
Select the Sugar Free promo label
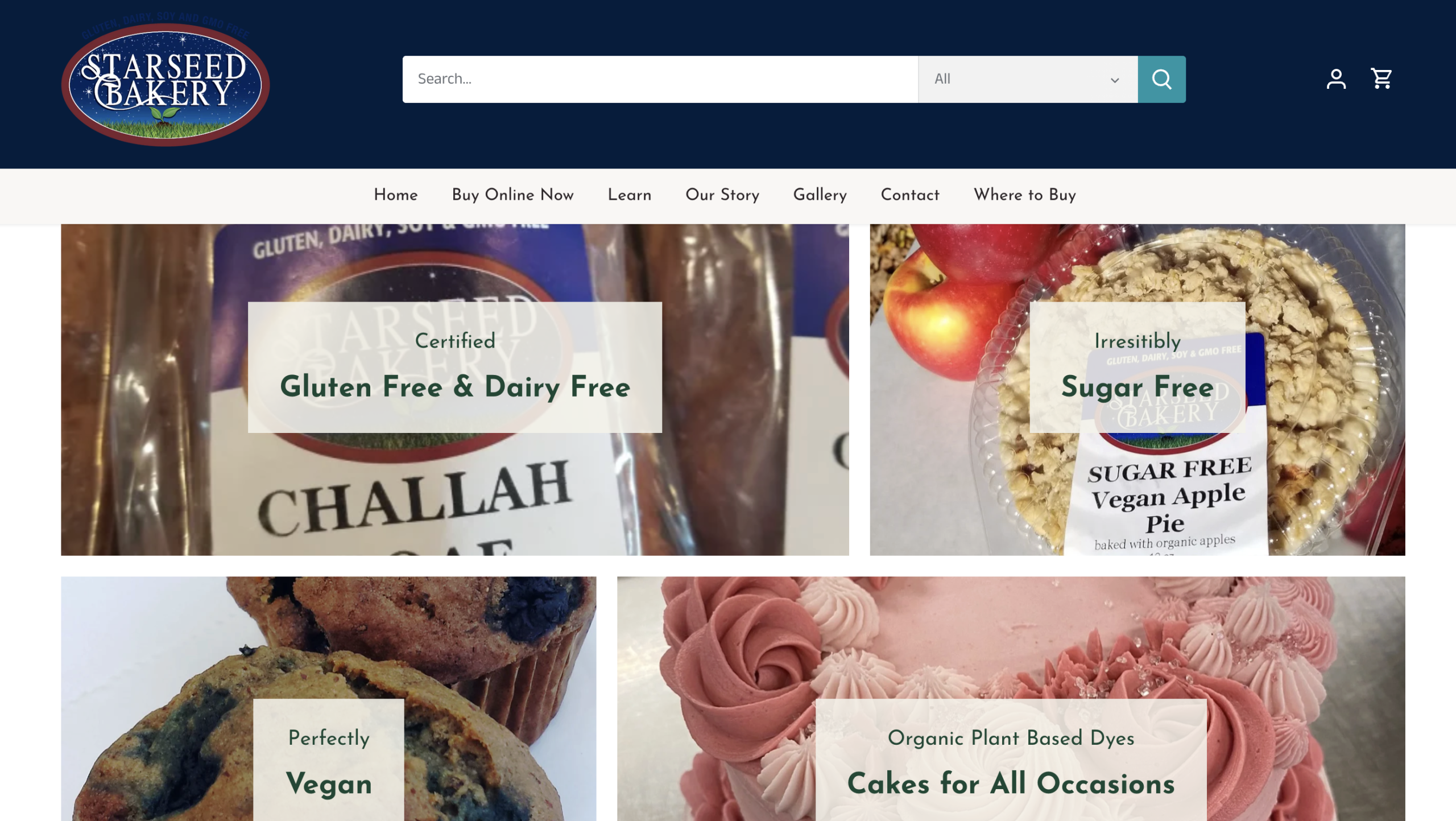pyautogui.click(x=1137, y=387)
